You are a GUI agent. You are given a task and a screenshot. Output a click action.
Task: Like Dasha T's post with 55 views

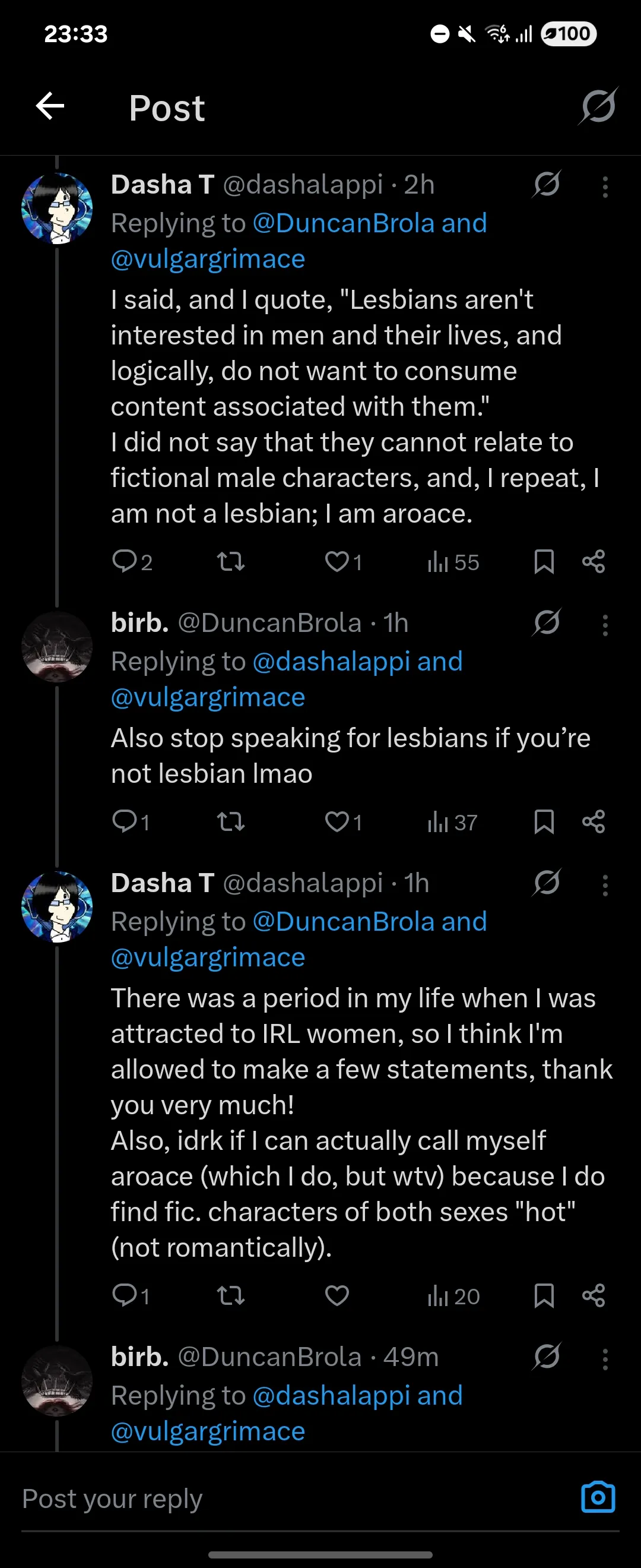[344, 561]
